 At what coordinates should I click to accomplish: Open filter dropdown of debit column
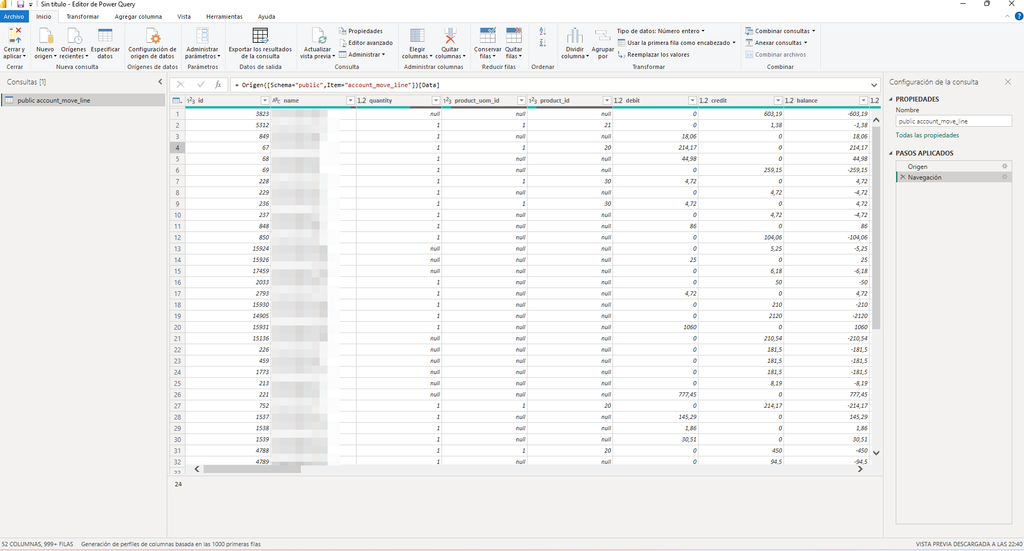(692, 101)
